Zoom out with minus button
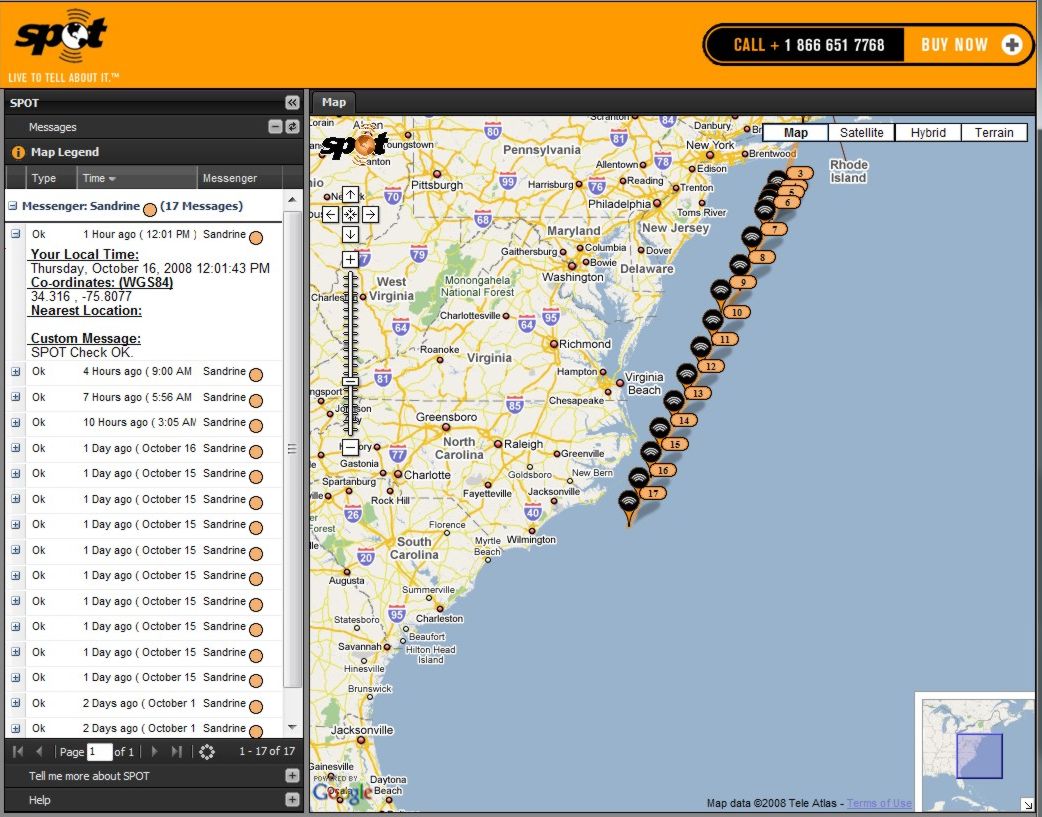 [350, 447]
